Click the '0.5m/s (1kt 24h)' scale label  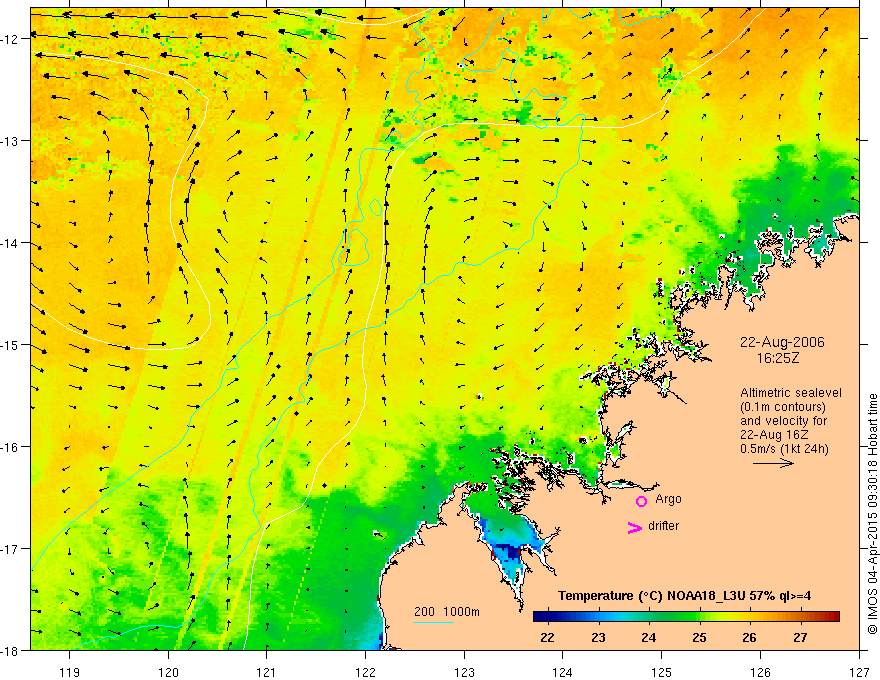click(784, 449)
